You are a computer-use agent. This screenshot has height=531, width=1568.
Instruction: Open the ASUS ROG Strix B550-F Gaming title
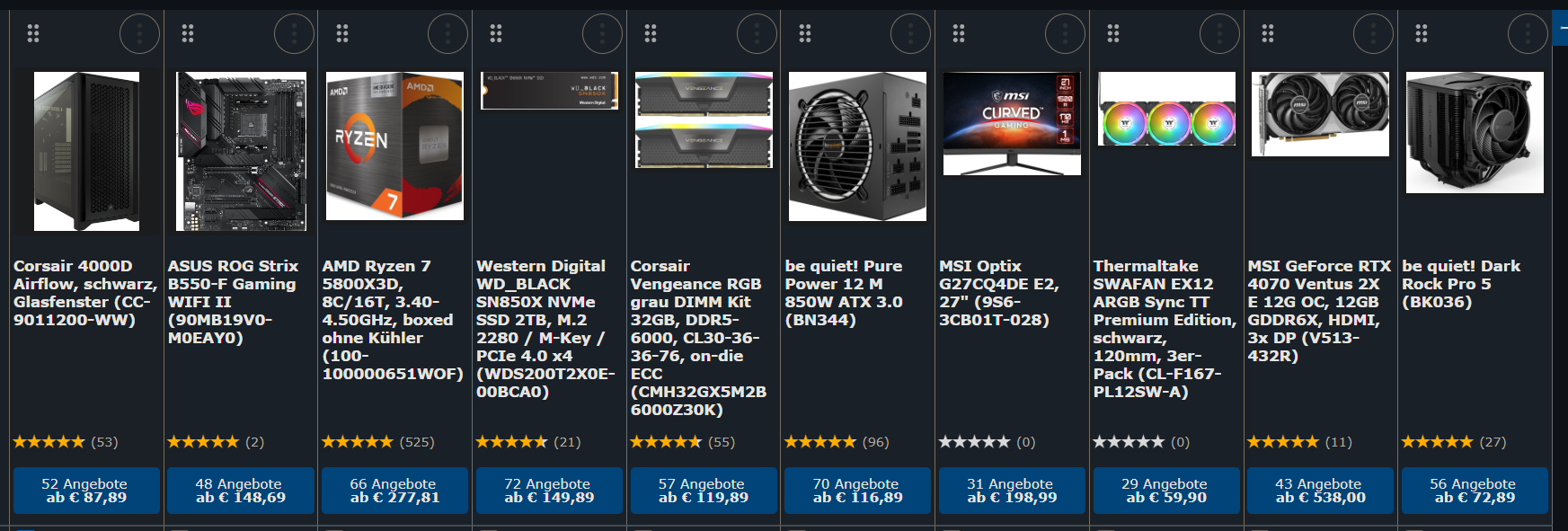click(x=232, y=302)
